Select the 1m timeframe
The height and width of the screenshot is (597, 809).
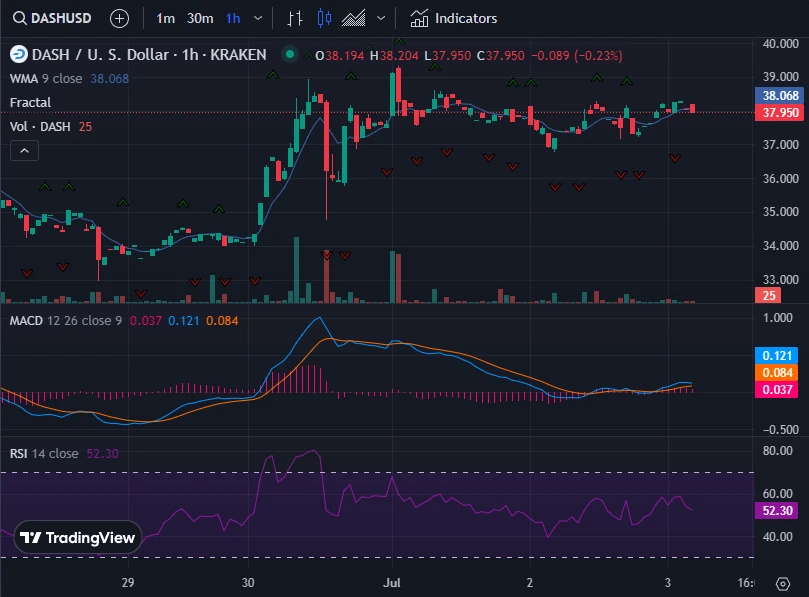tap(165, 19)
